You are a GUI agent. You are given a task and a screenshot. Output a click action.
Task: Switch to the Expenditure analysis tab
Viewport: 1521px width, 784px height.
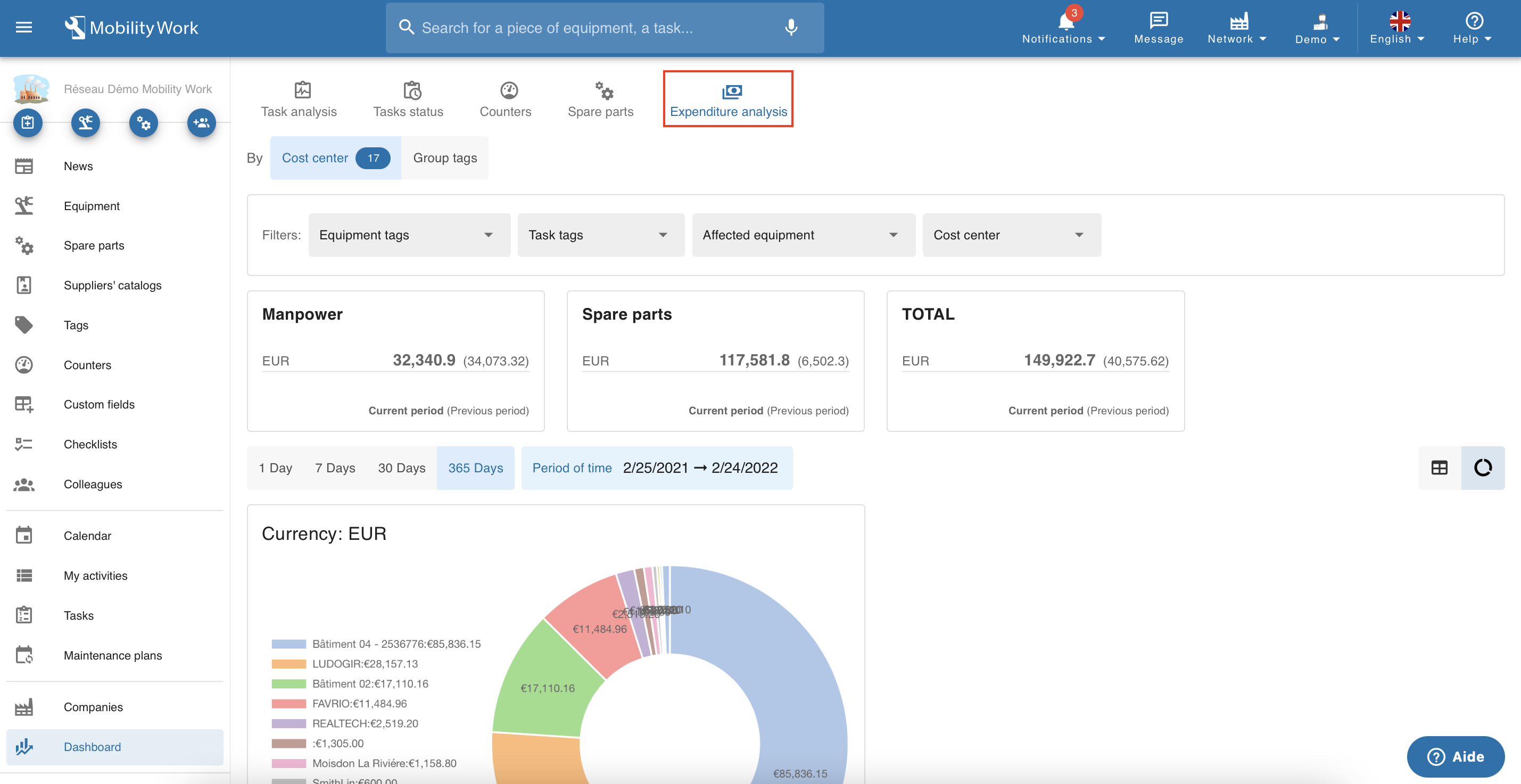point(728,99)
